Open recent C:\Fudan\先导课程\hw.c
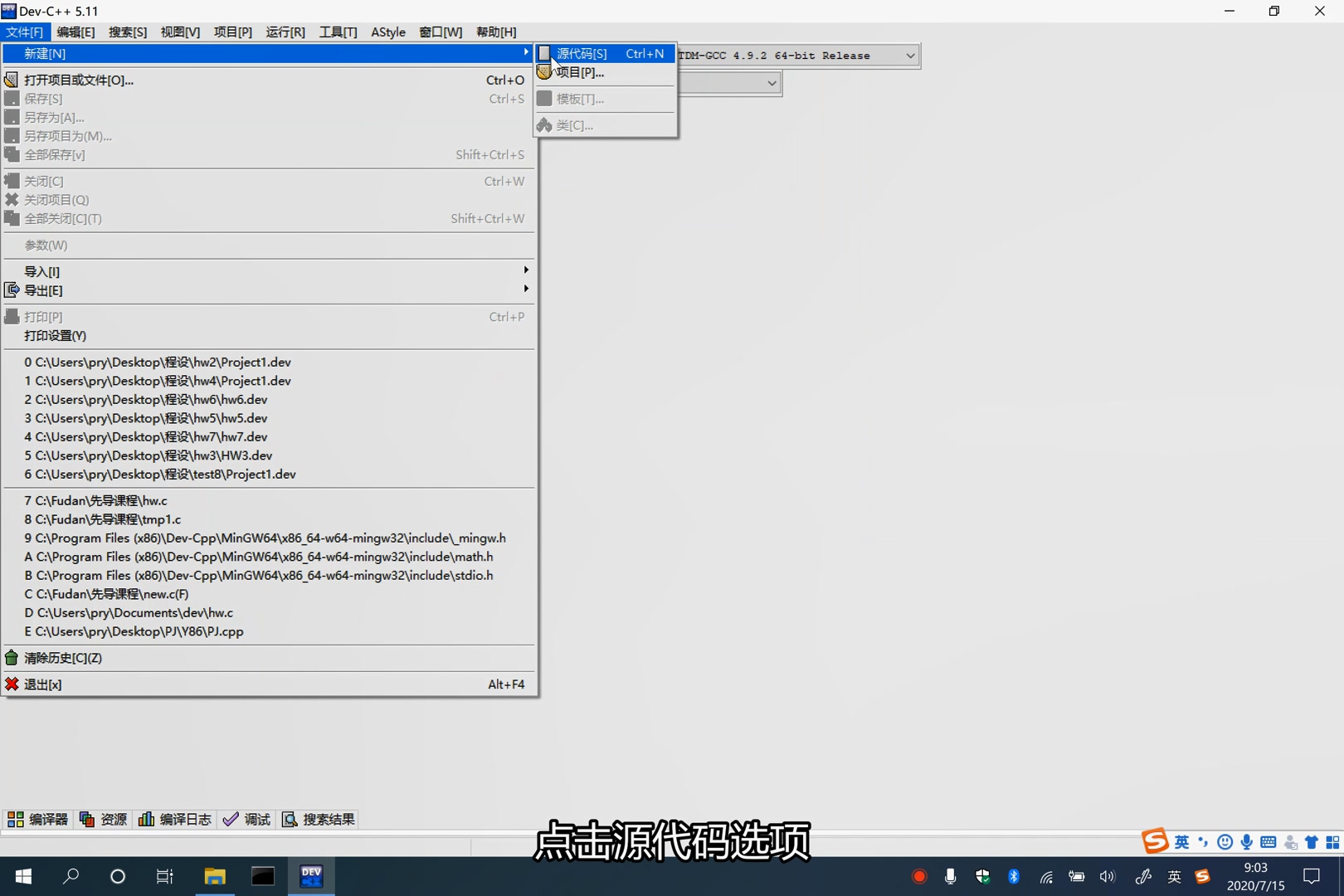1344x896 pixels. pyautogui.click(x=270, y=500)
